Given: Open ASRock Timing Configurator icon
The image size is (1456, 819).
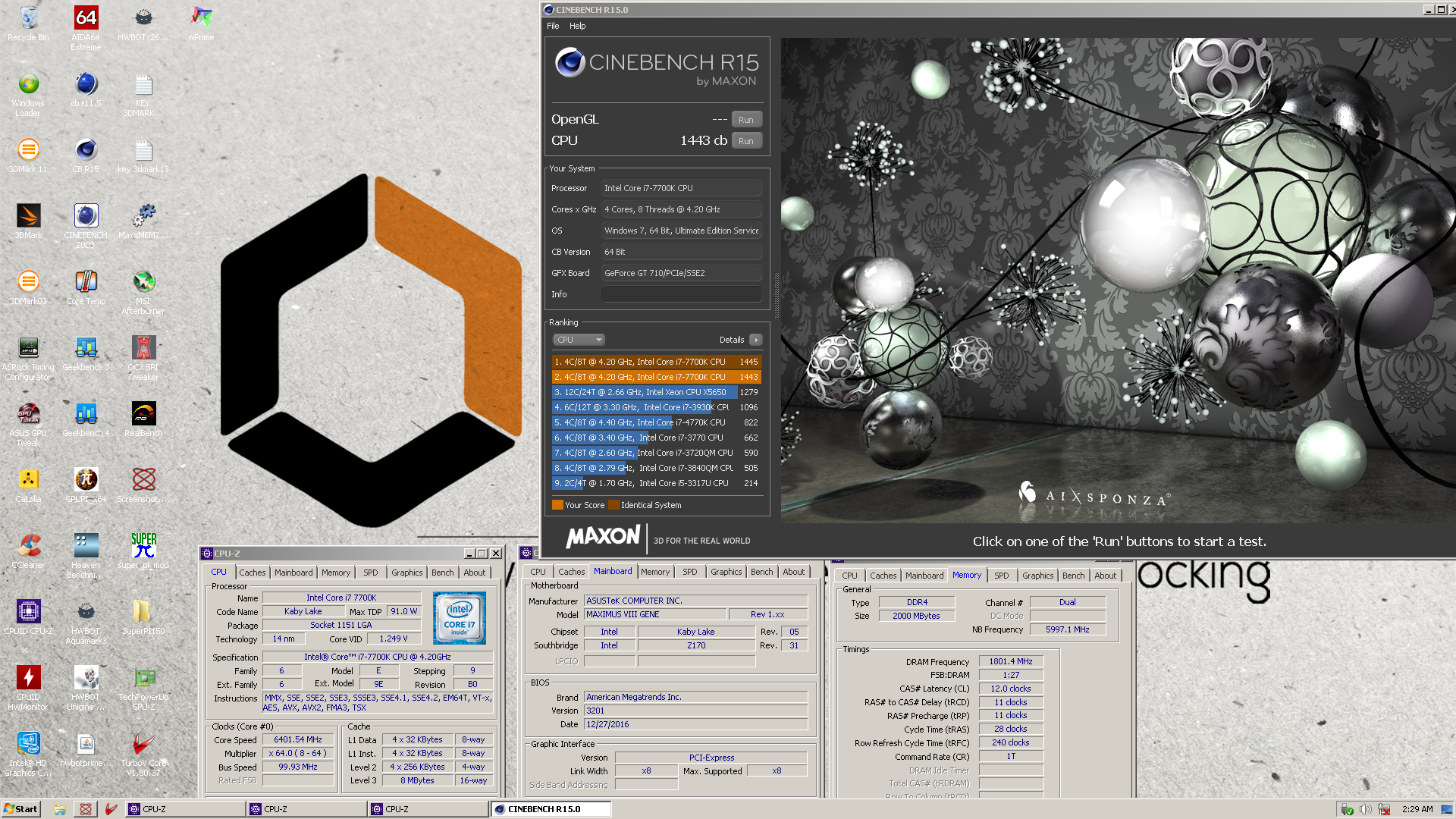Looking at the screenshot, I should point(28,359).
